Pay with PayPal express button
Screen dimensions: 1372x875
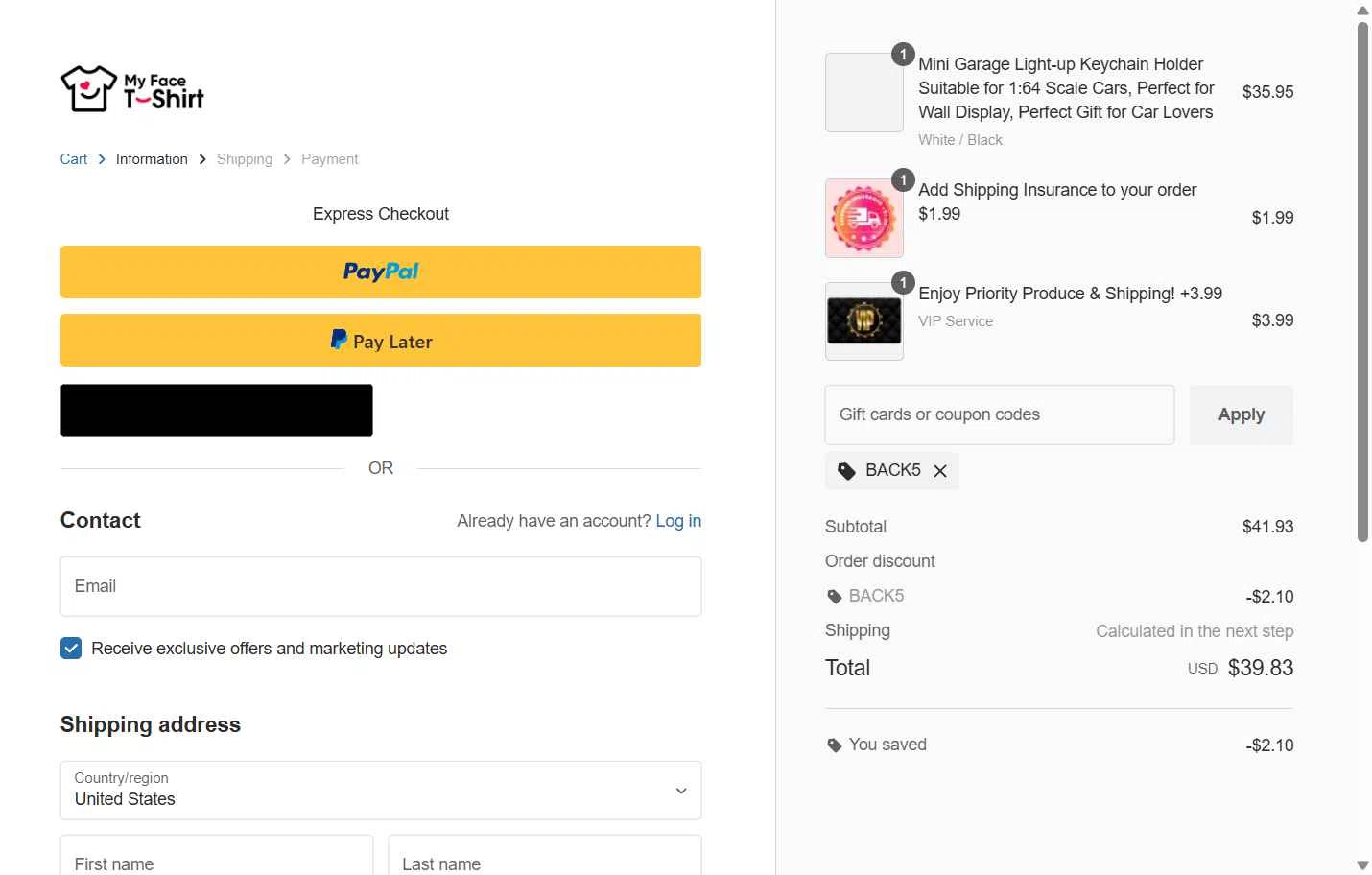tap(381, 272)
